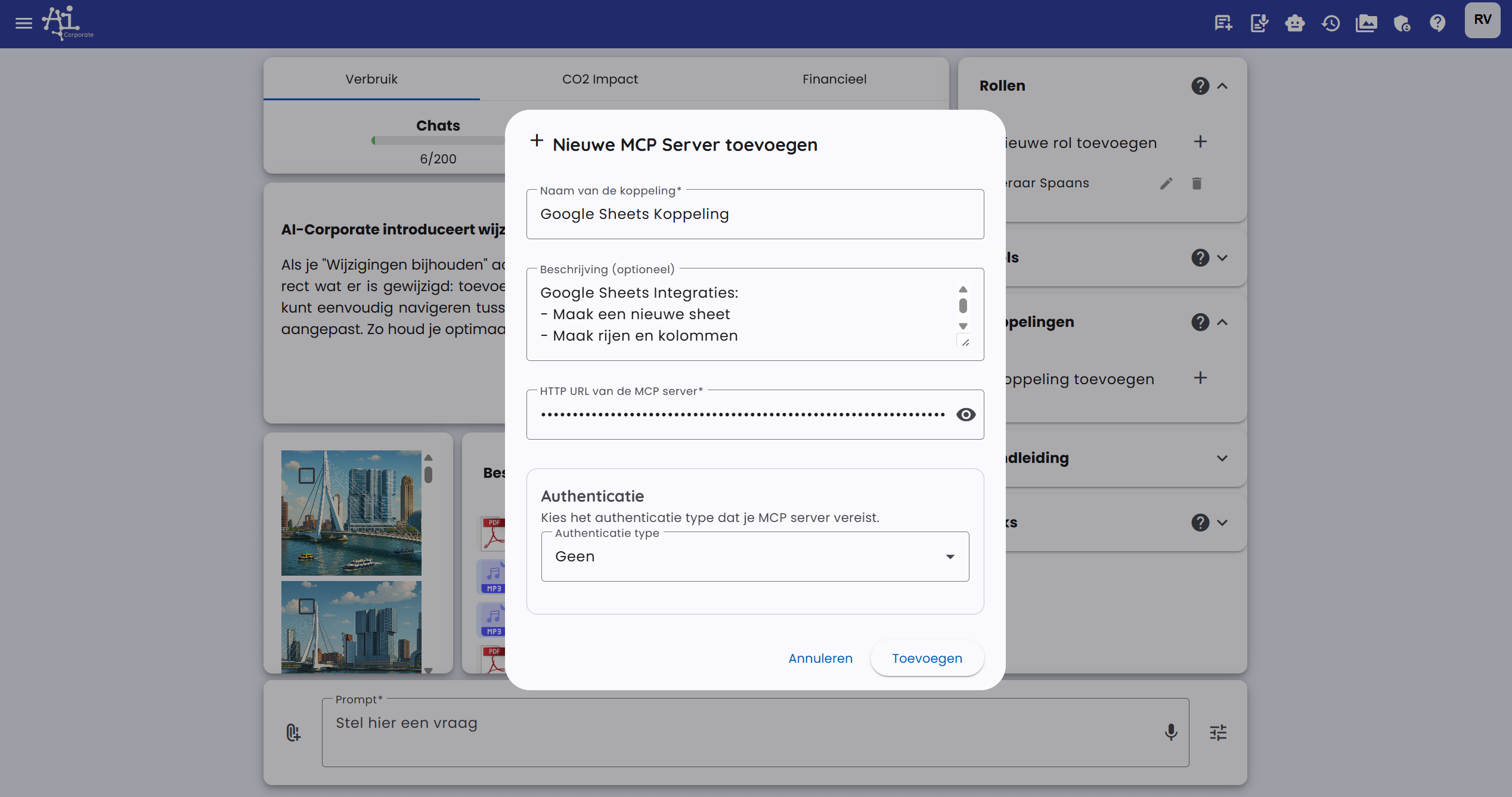Click Annuleren to cancel the dialog
Viewport: 1512px width, 797px height.
(x=820, y=658)
